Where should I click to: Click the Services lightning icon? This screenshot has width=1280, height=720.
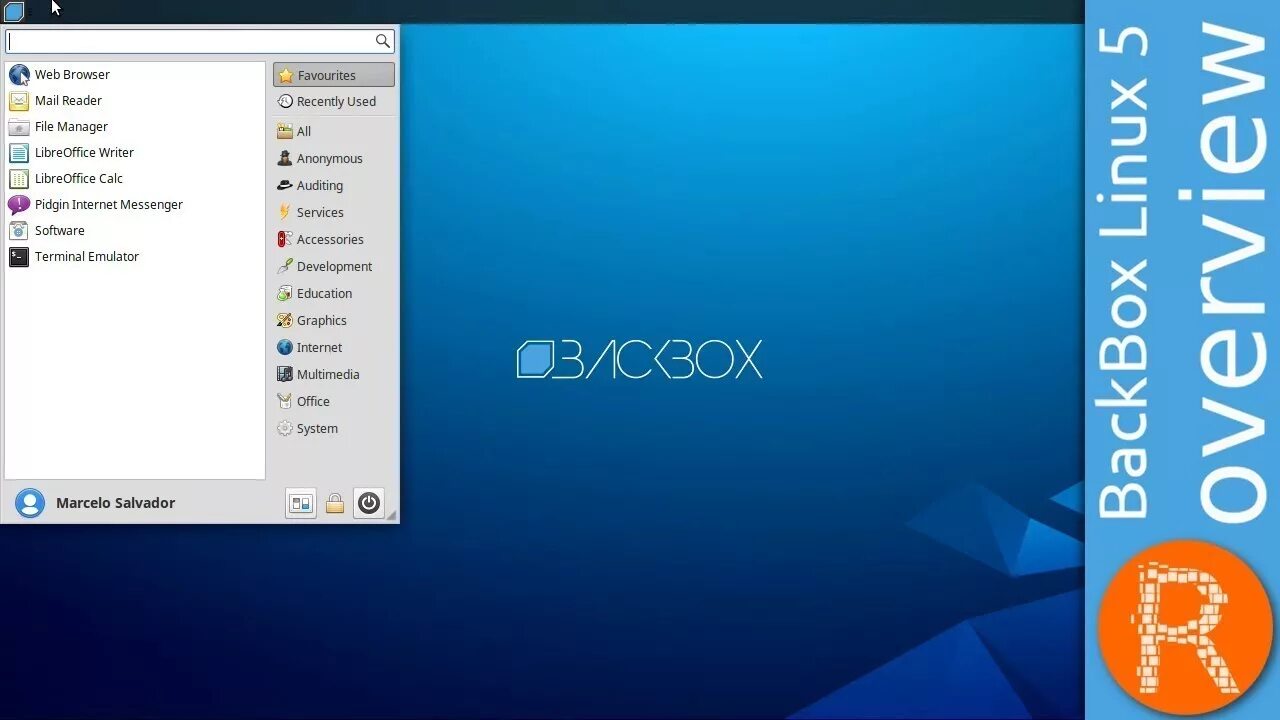(285, 213)
